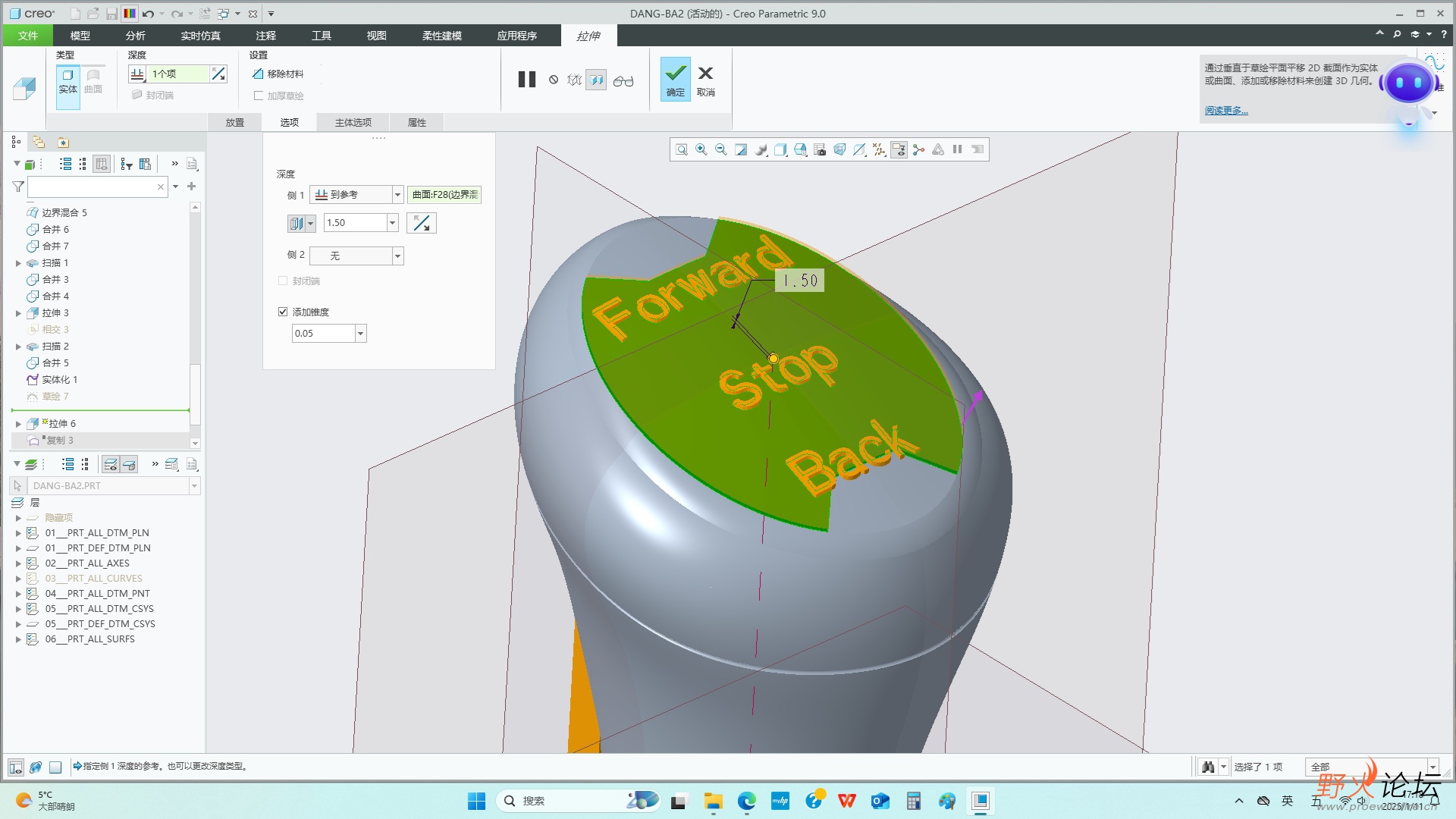Click the 曲面:F28 reference collector

[444, 195]
